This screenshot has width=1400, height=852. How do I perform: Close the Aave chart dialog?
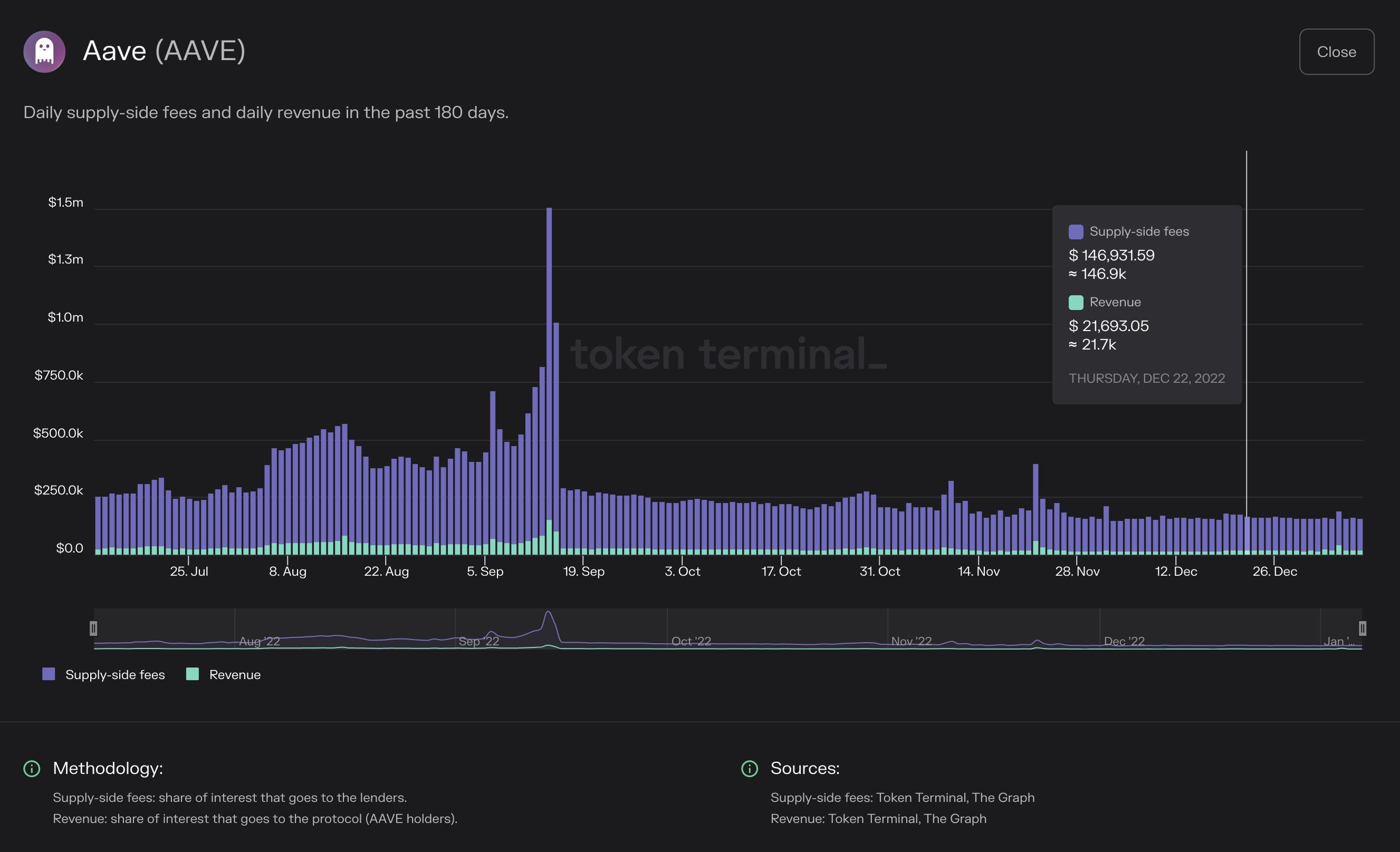coord(1336,52)
